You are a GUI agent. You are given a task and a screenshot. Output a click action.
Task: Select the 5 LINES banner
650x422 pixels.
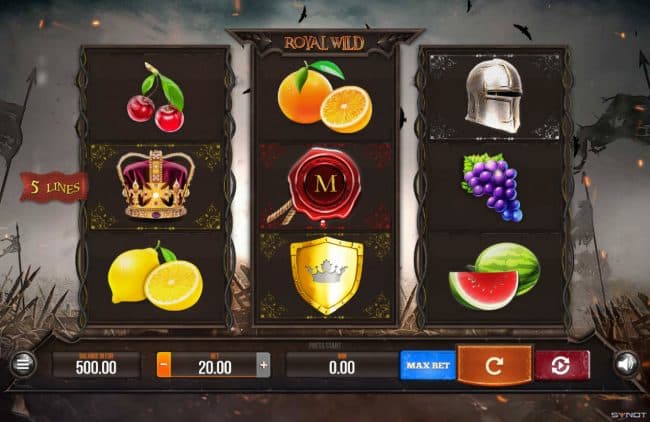click(x=55, y=188)
